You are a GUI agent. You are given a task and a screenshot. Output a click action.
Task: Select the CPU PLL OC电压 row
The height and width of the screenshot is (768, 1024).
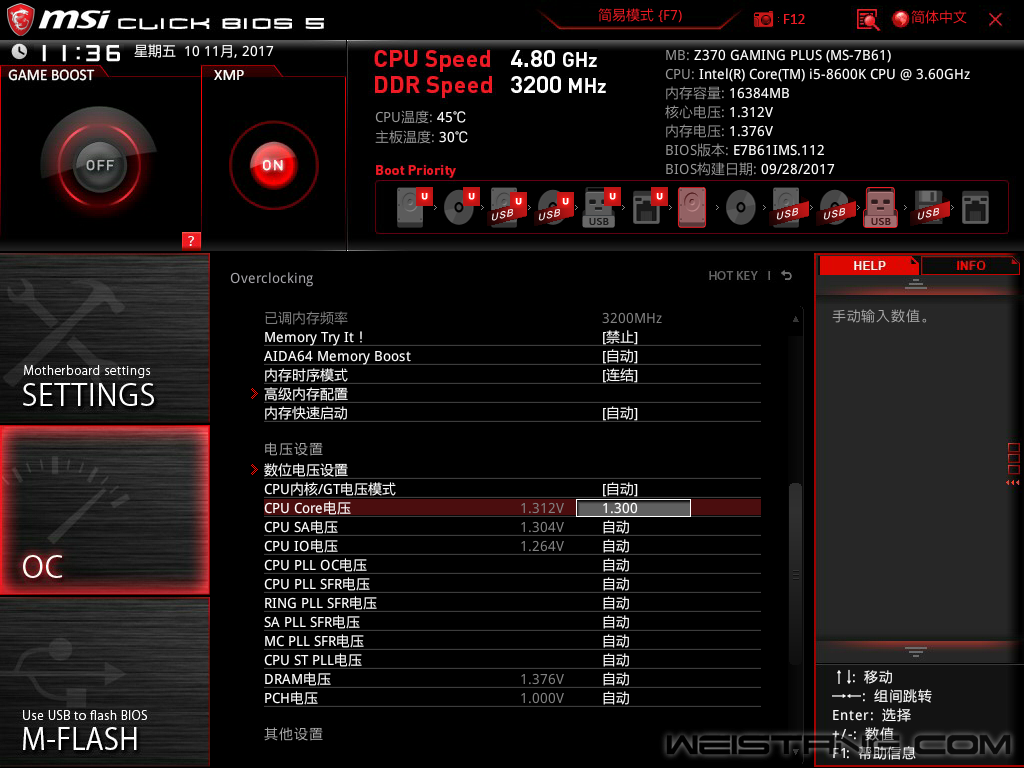(512, 564)
